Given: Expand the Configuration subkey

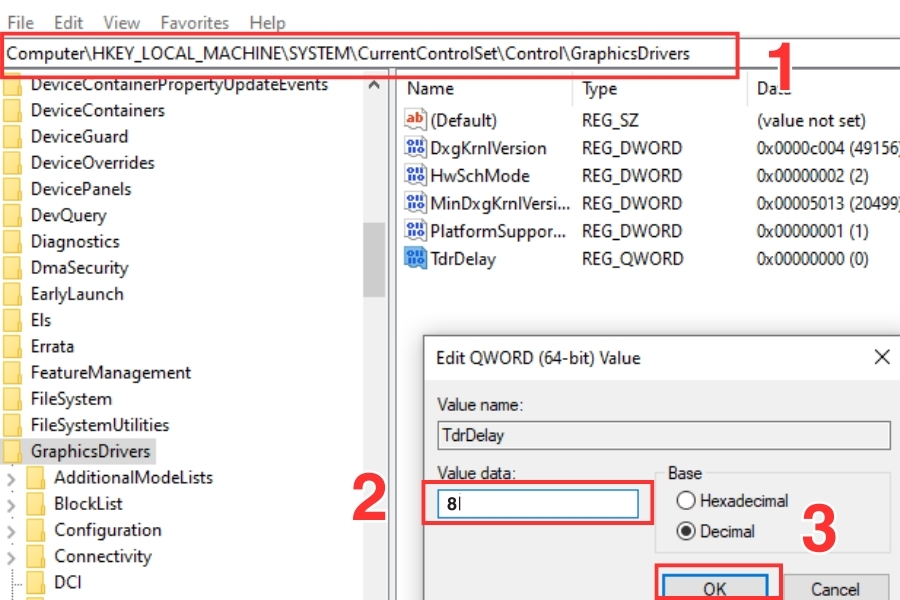Looking at the screenshot, I should 12,530.
